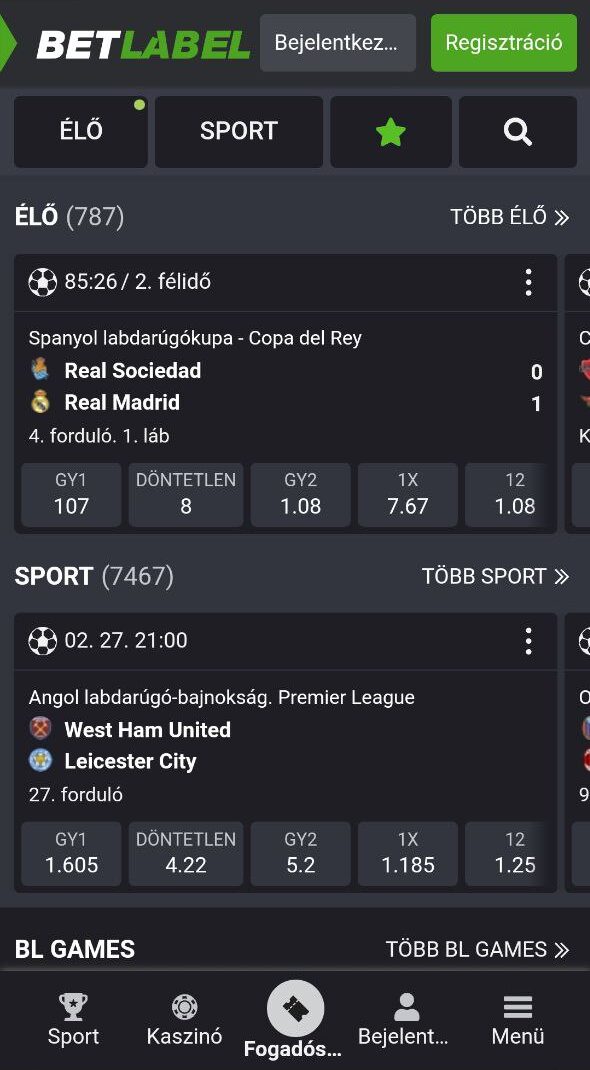Click the BetLabel logo

(143, 44)
